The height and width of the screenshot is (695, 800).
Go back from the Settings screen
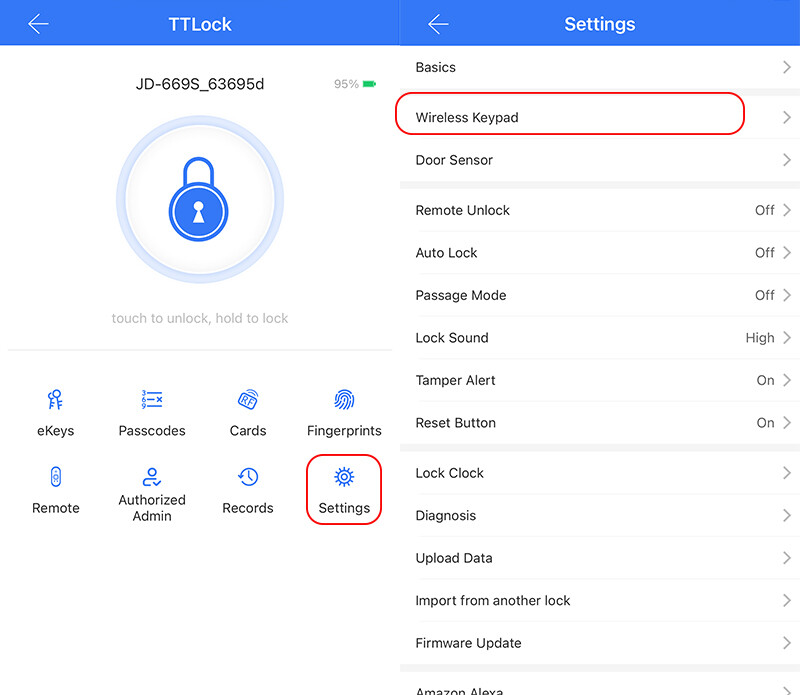pos(438,24)
